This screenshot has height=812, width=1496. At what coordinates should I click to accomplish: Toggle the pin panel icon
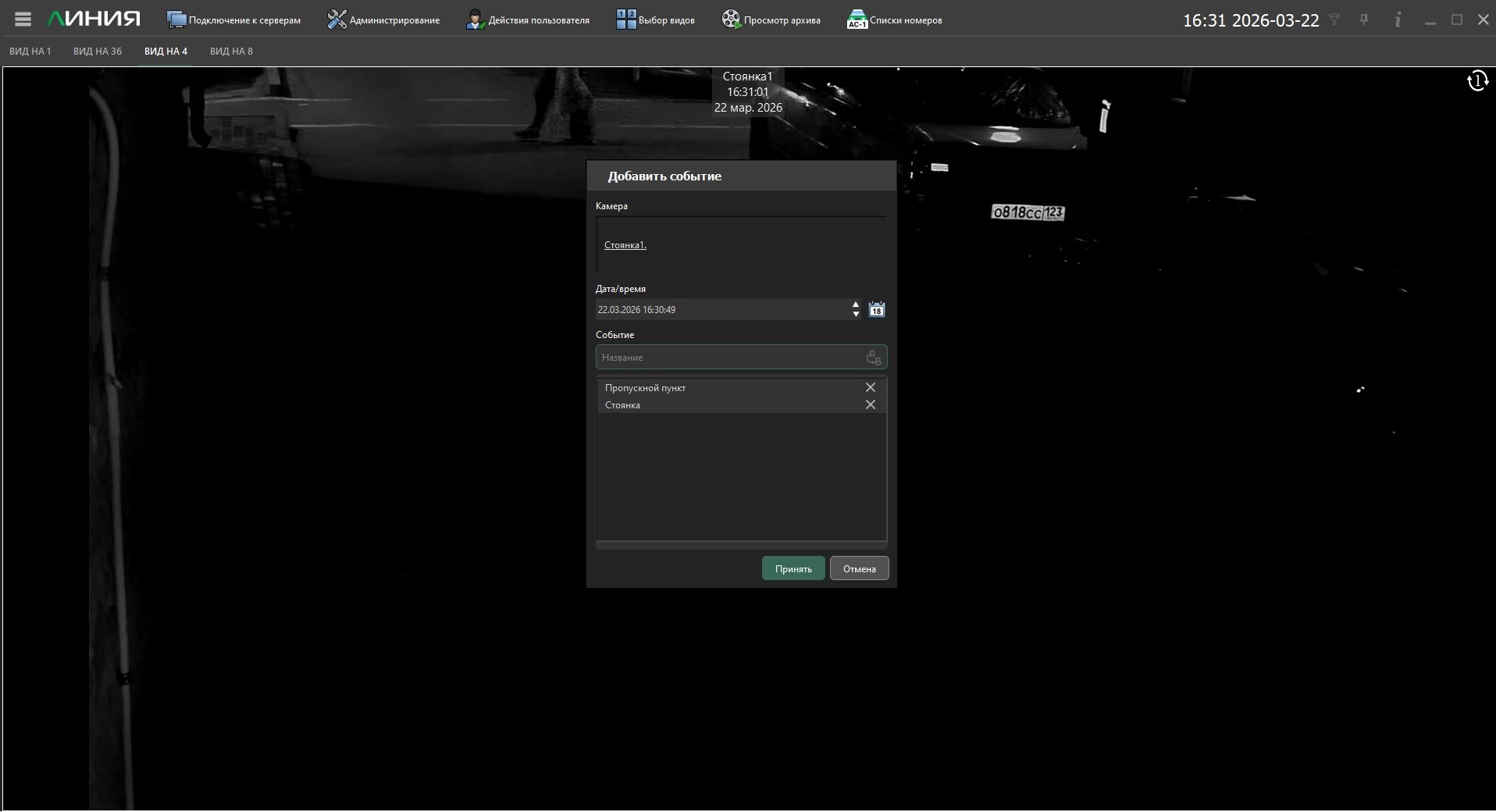[1364, 20]
